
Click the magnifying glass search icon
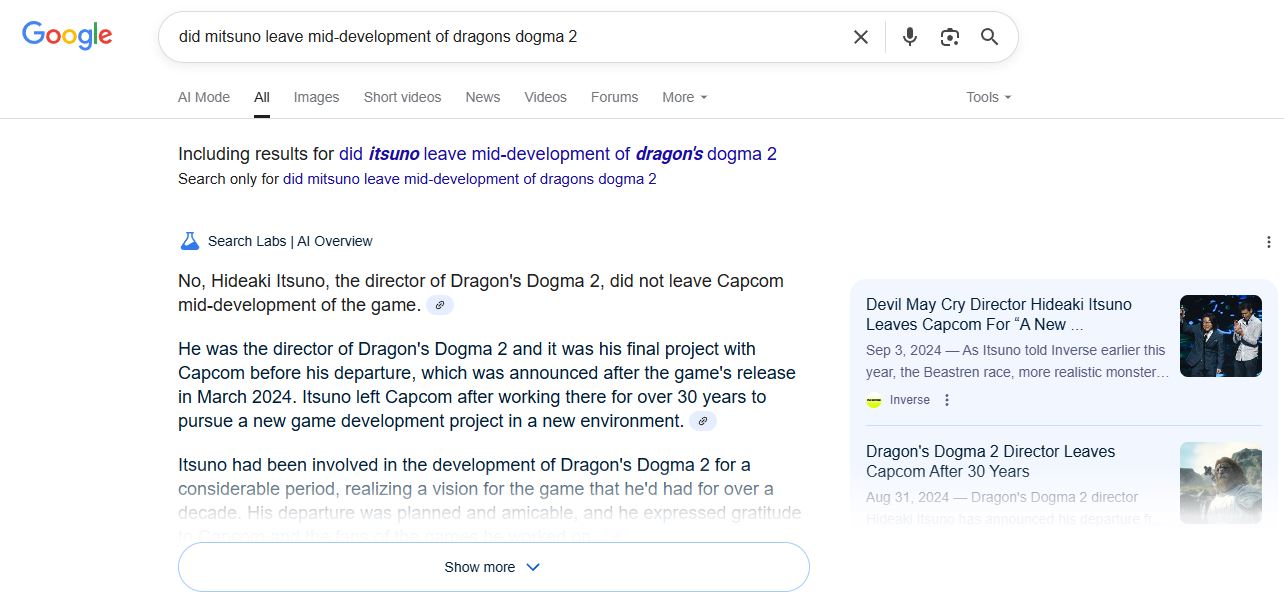click(989, 37)
